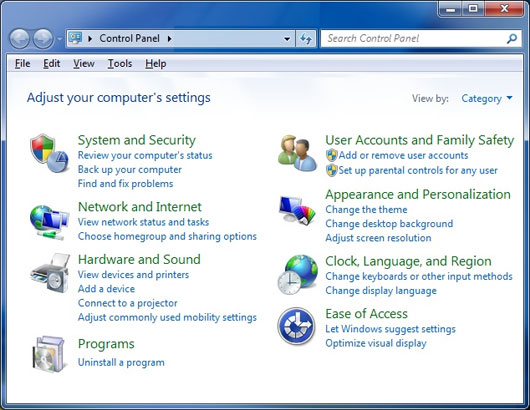Open the address bar history dropdown arrow

click(x=287, y=39)
